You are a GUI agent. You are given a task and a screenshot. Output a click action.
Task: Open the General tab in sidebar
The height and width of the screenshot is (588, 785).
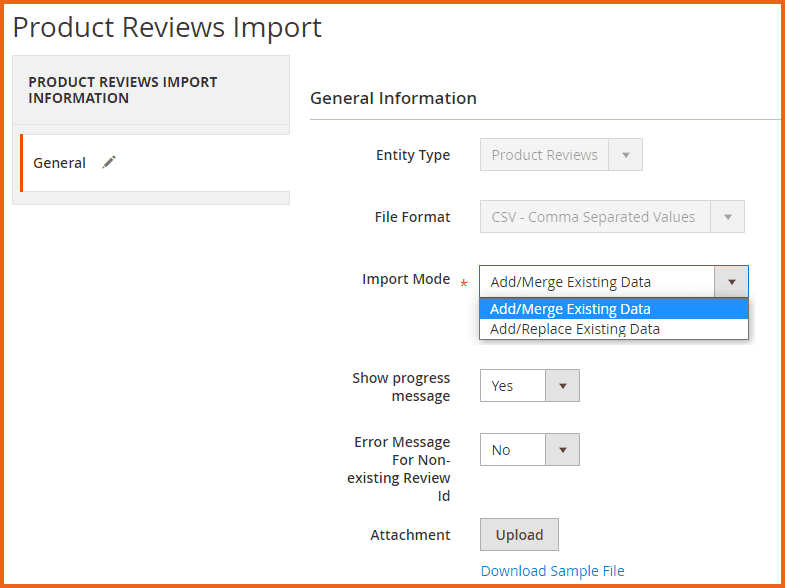pos(60,163)
